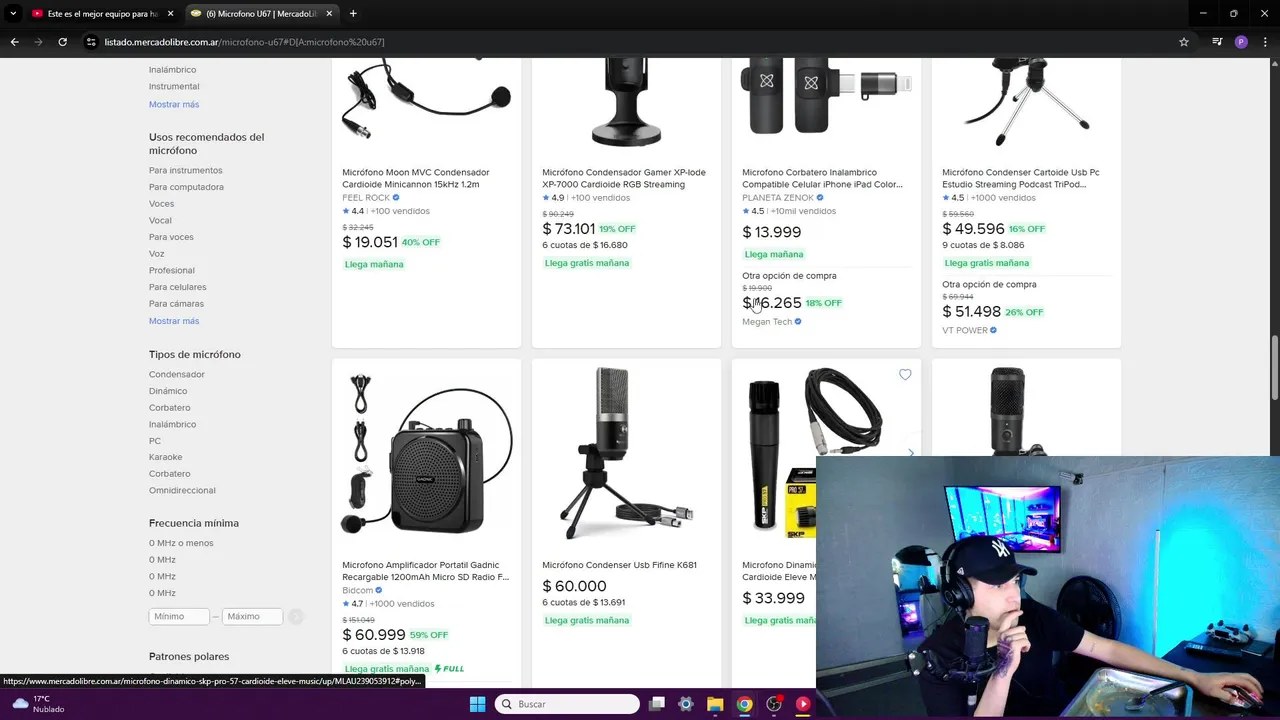Open Google Chrome from the taskbar

744,704
